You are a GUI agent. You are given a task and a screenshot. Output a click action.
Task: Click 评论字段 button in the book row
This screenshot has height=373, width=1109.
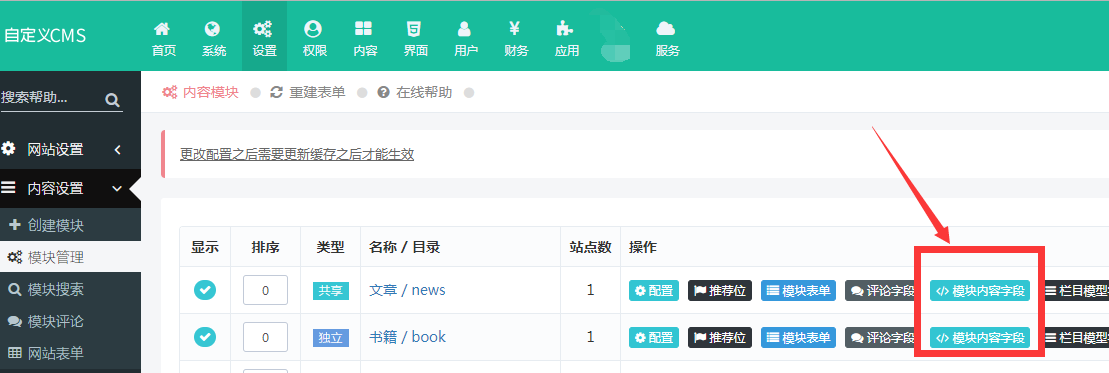(881, 338)
